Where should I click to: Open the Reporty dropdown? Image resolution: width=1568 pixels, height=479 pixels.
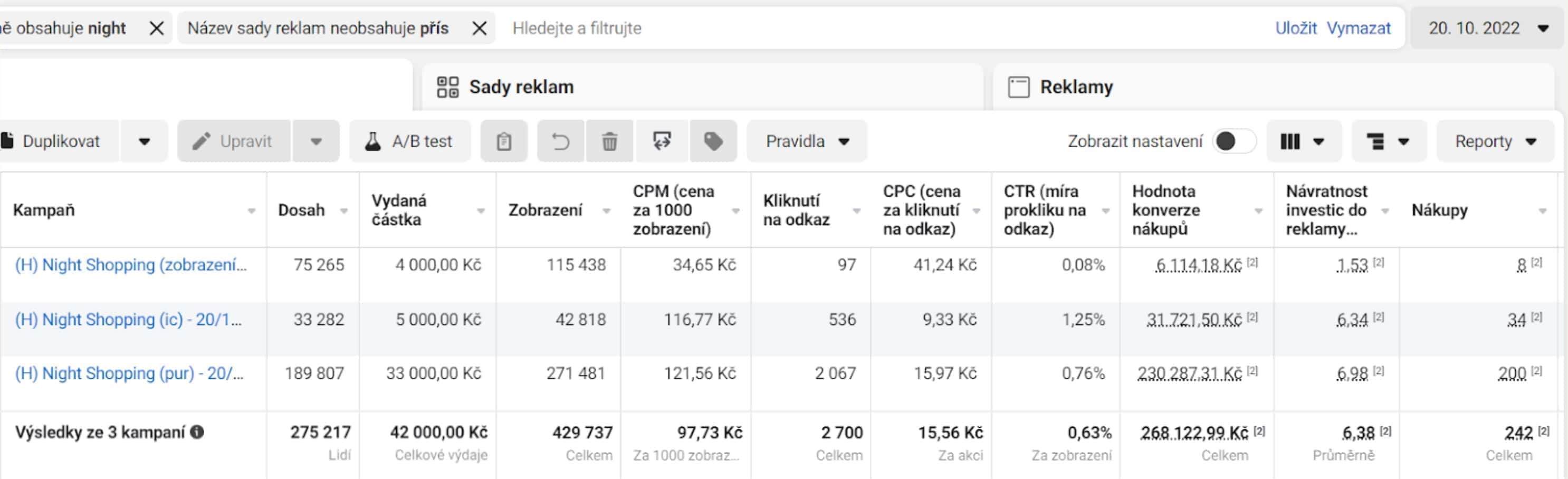(x=1496, y=141)
